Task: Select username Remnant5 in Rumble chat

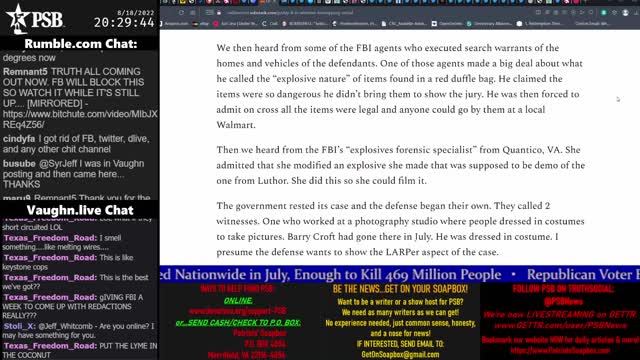Action: click(25, 71)
